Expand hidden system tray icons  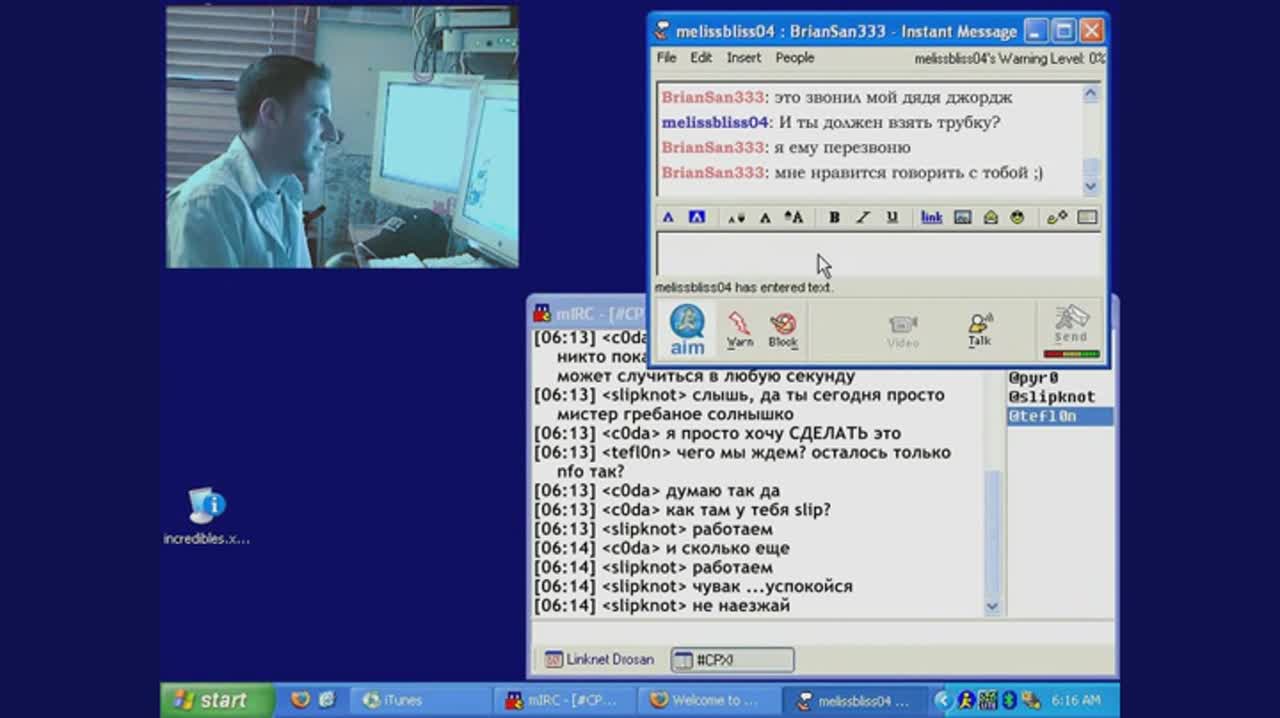945,700
